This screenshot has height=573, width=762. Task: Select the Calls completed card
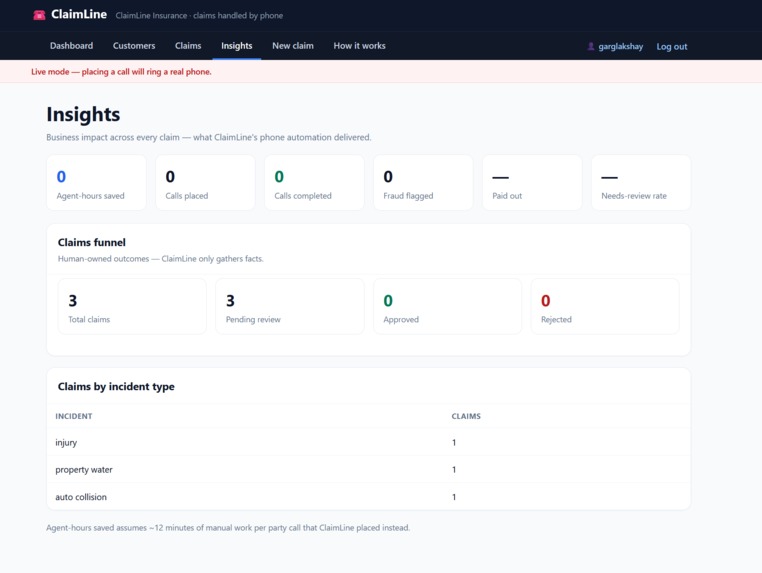(x=314, y=183)
